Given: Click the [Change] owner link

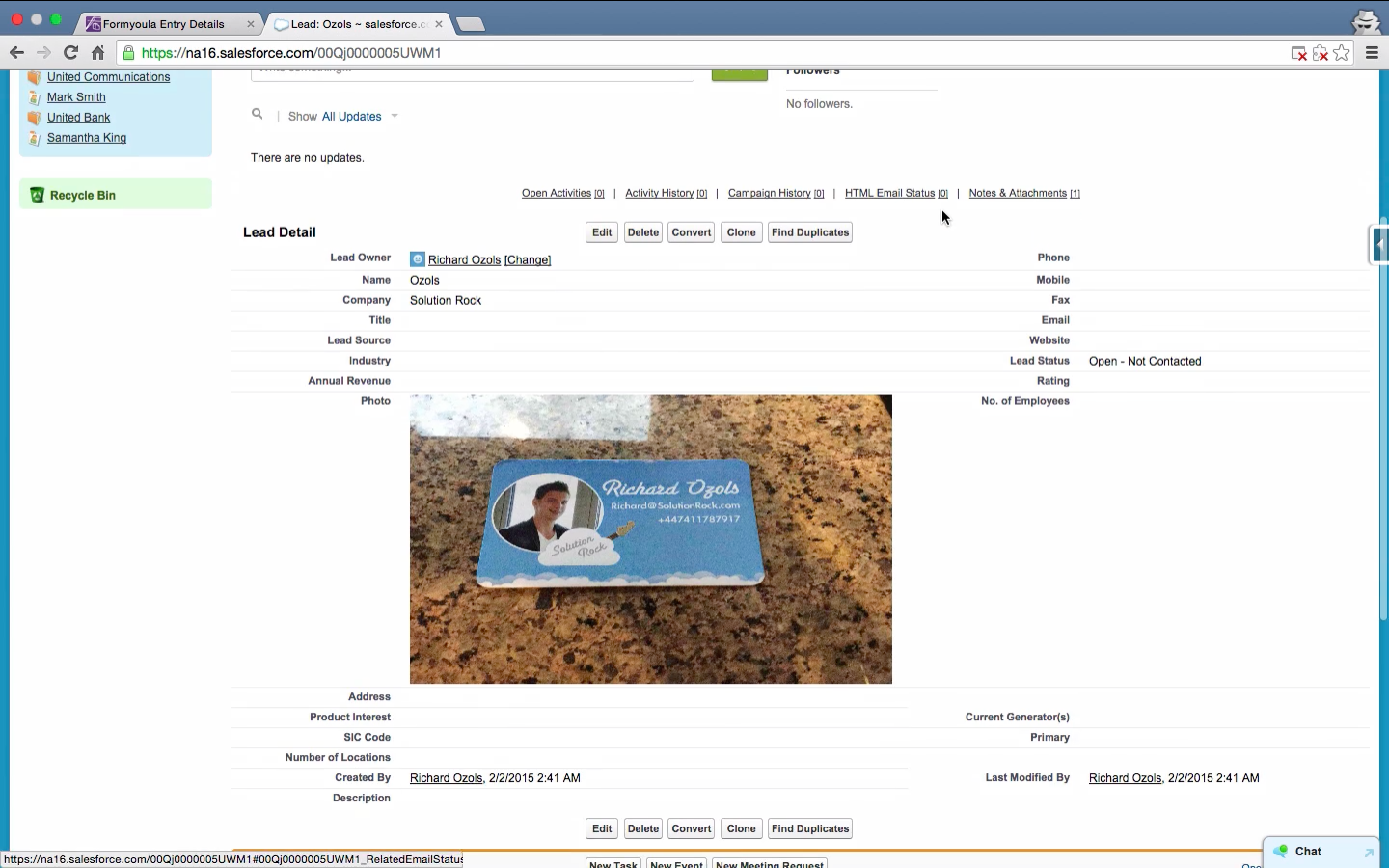Looking at the screenshot, I should (x=528, y=260).
